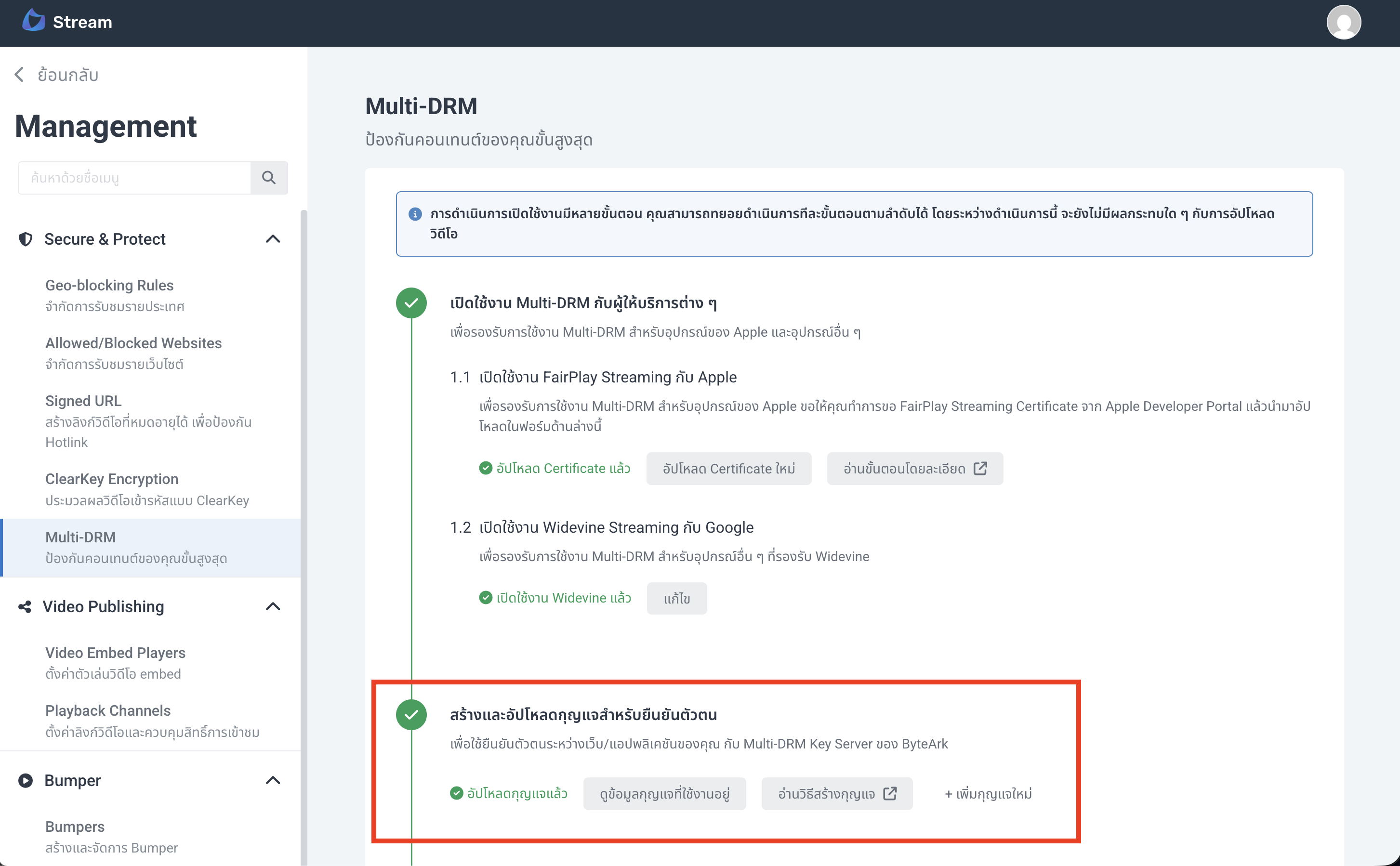Collapse the Secure & Protect section chevron
Image resolution: width=1400 pixels, height=866 pixels.
273,239
